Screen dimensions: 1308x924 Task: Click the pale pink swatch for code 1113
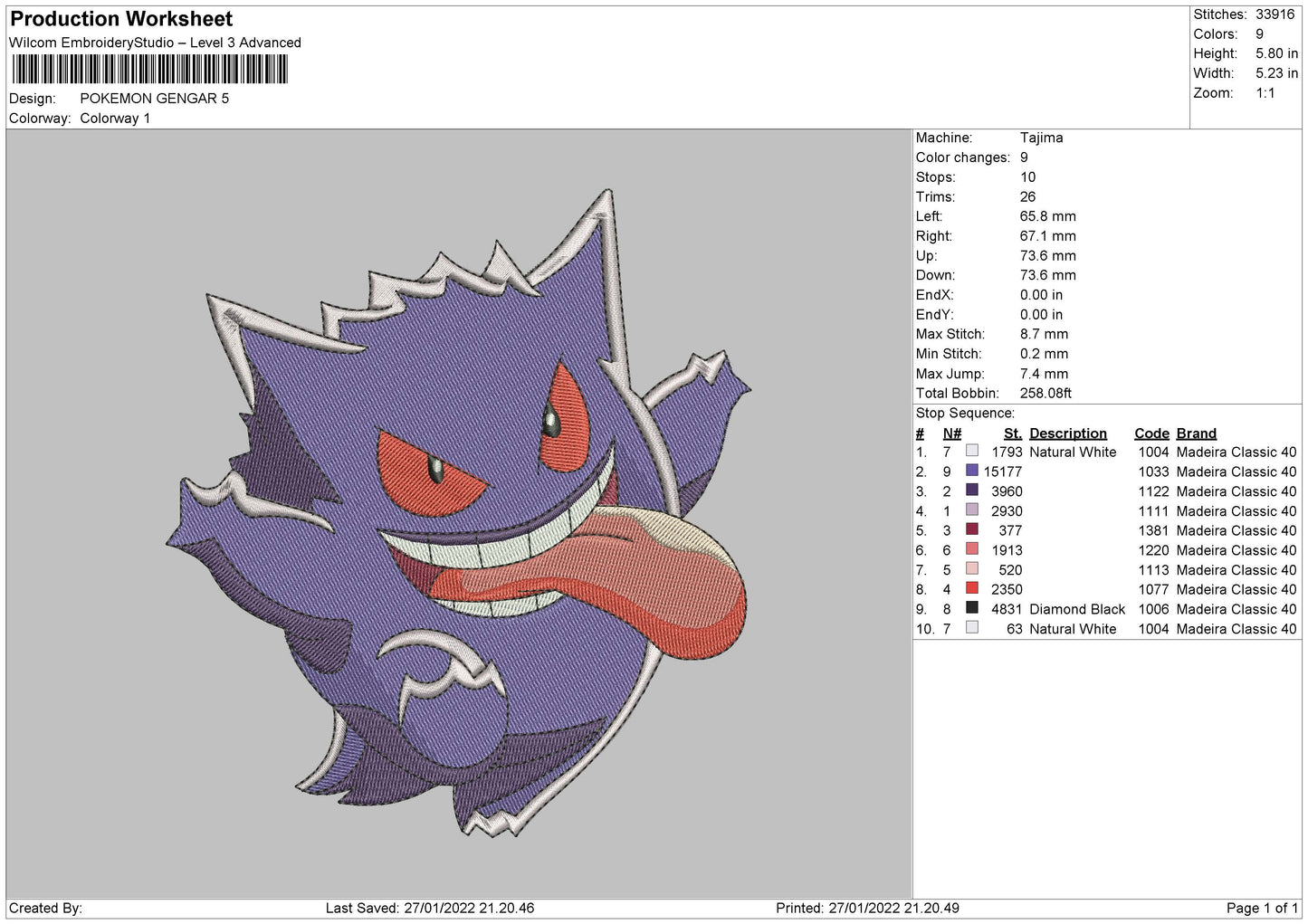coord(972,569)
